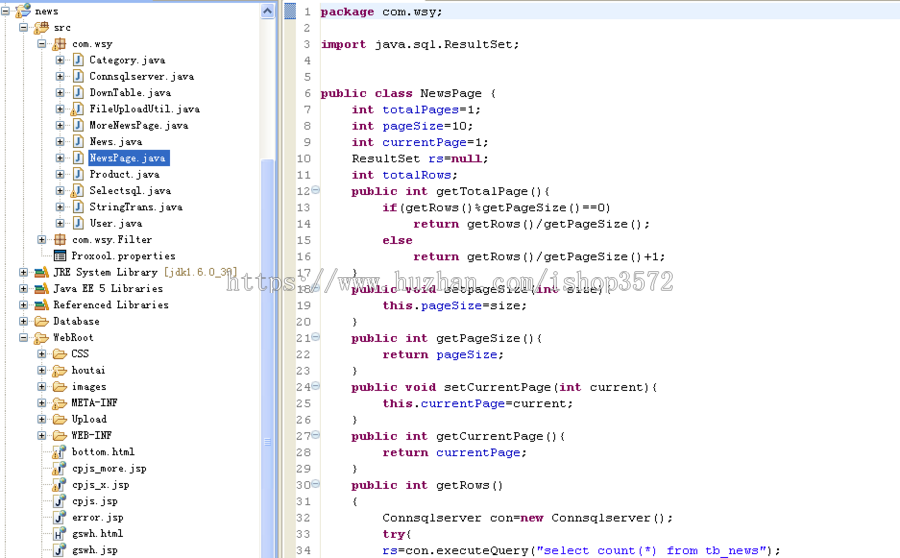Viewport: 900px width, 558px height.
Task: Click the bottom.html file icon
Action: click(x=59, y=452)
